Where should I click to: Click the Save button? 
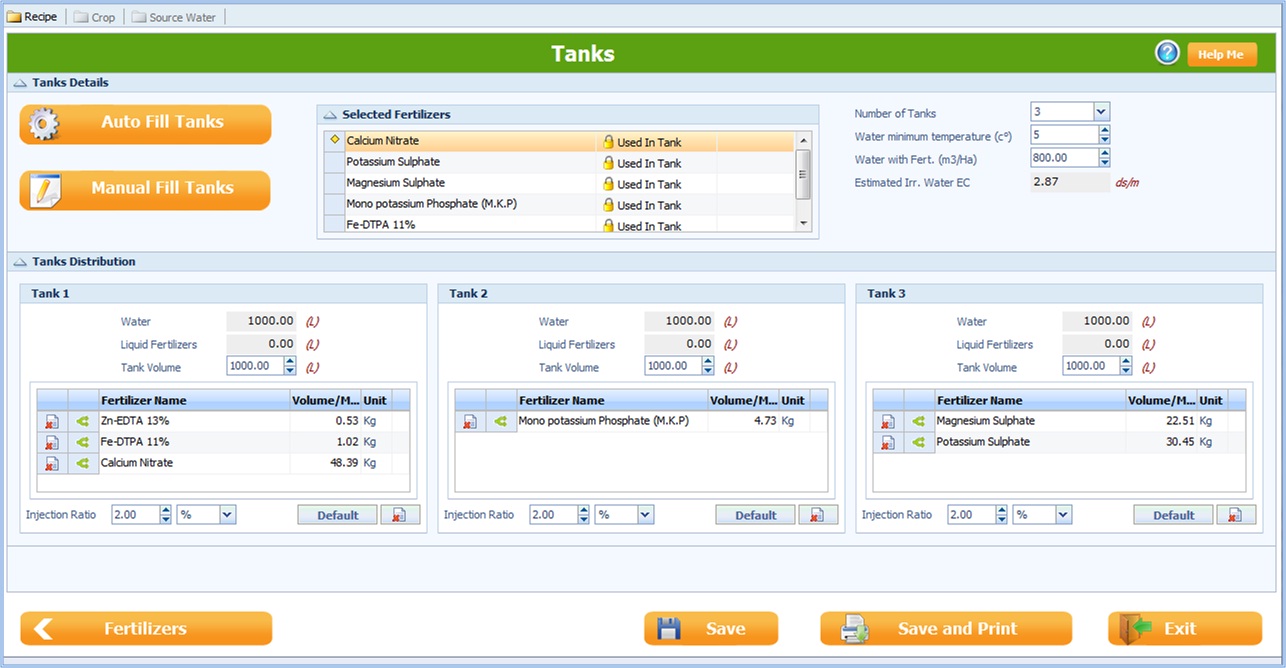pyautogui.click(x=711, y=629)
